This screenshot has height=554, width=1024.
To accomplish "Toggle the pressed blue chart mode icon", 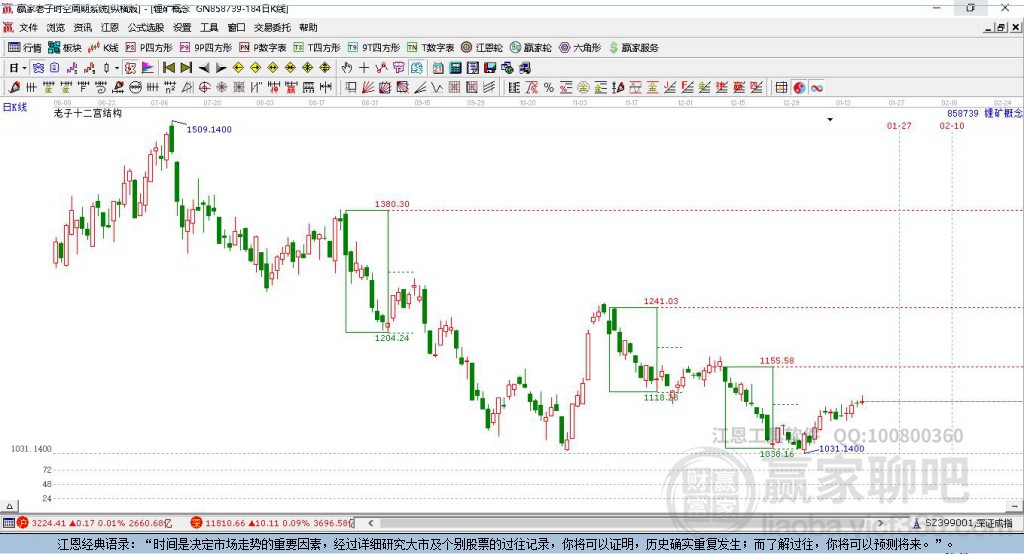I will [38, 68].
